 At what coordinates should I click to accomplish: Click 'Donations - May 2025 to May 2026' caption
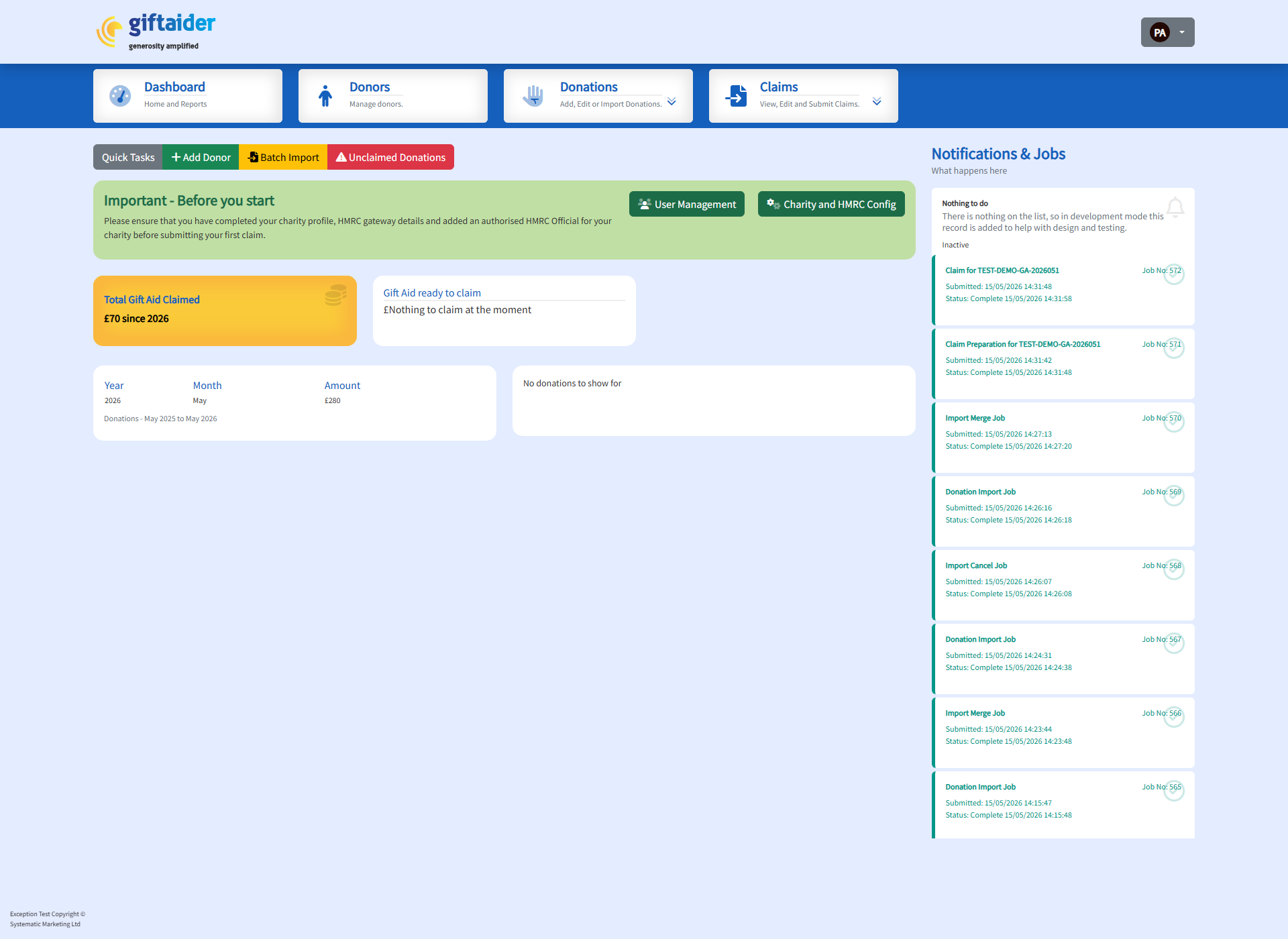click(160, 419)
